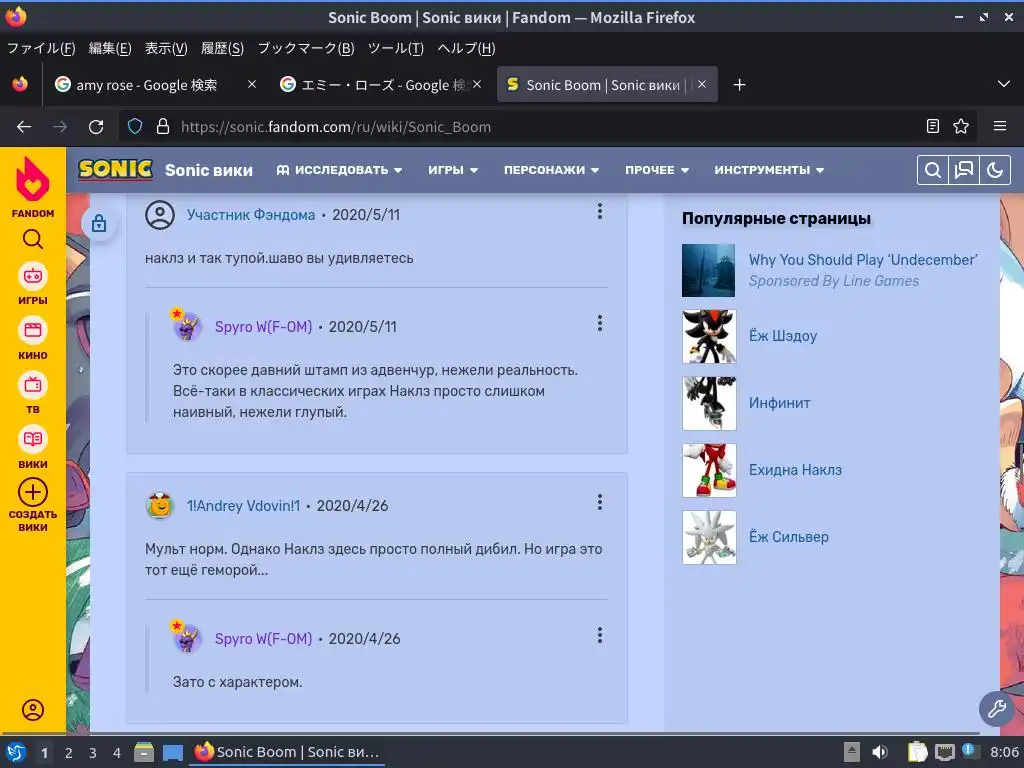Open Fandom sidebar search magnifier
Viewport: 1024px width, 768px height.
point(33,239)
